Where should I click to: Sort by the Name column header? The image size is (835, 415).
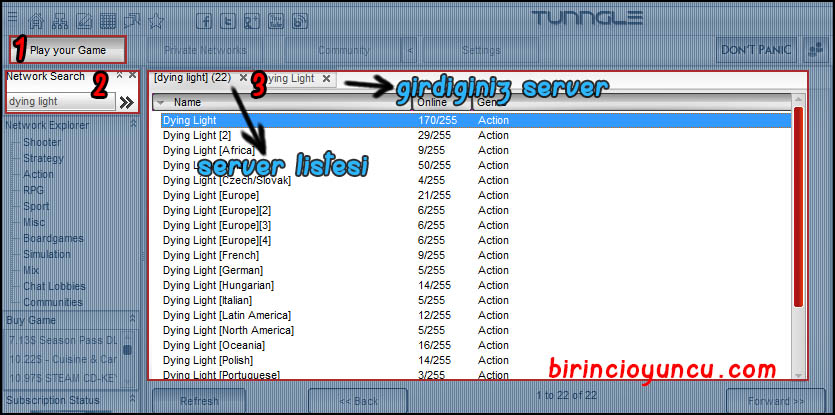(282, 102)
